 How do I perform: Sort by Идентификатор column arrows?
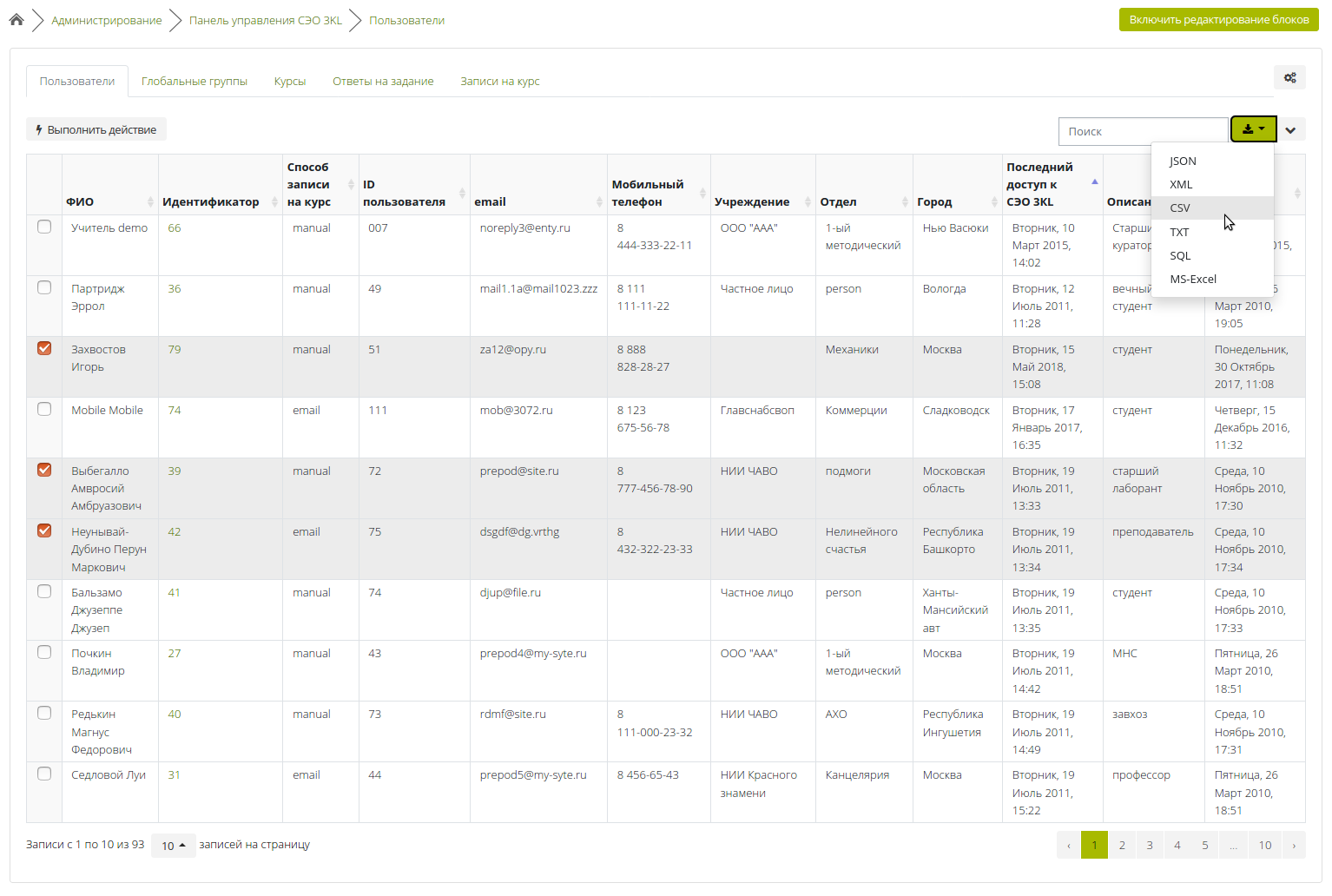pos(274,201)
